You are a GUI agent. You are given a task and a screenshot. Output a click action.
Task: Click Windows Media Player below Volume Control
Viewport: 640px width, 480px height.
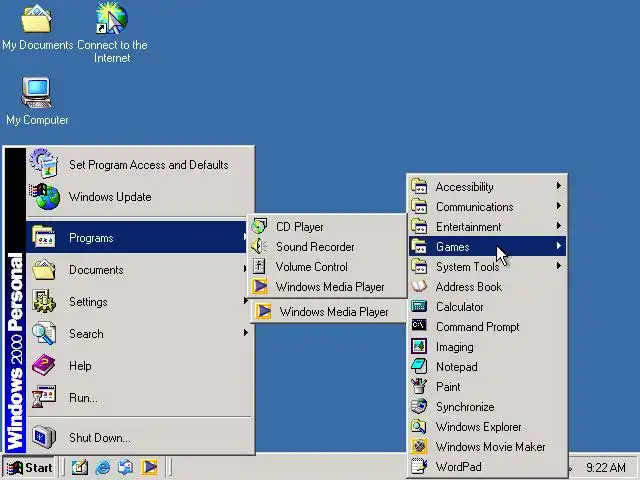(x=327, y=287)
